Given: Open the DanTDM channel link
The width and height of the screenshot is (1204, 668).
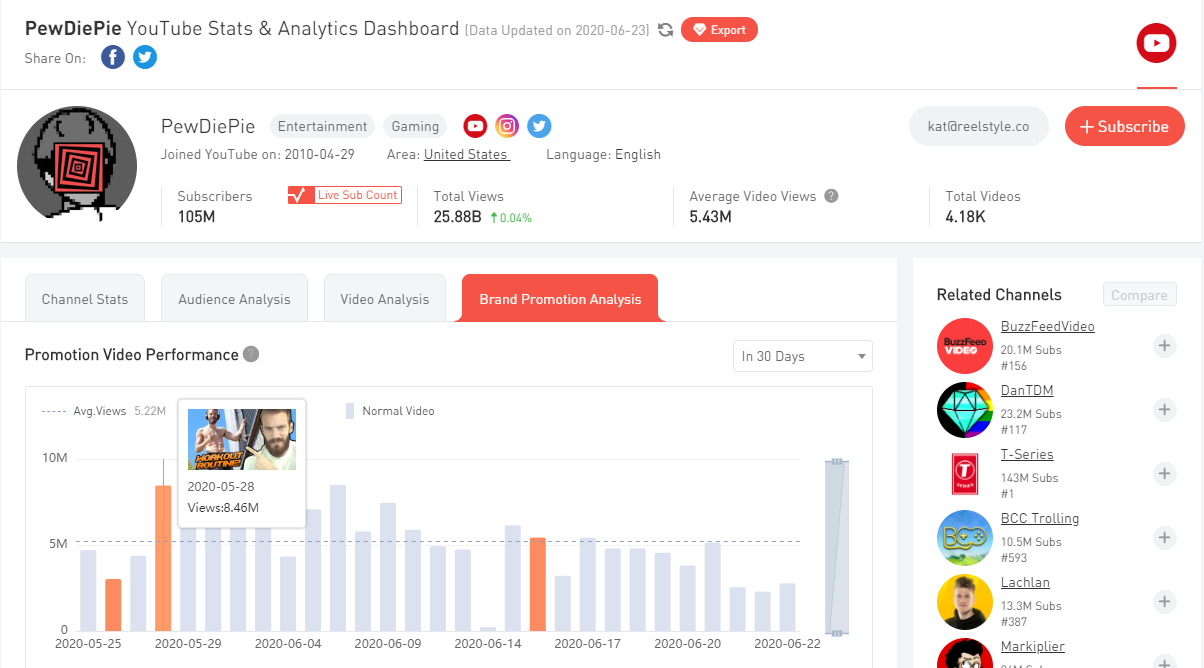Looking at the screenshot, I should (x=1027, y=391).
